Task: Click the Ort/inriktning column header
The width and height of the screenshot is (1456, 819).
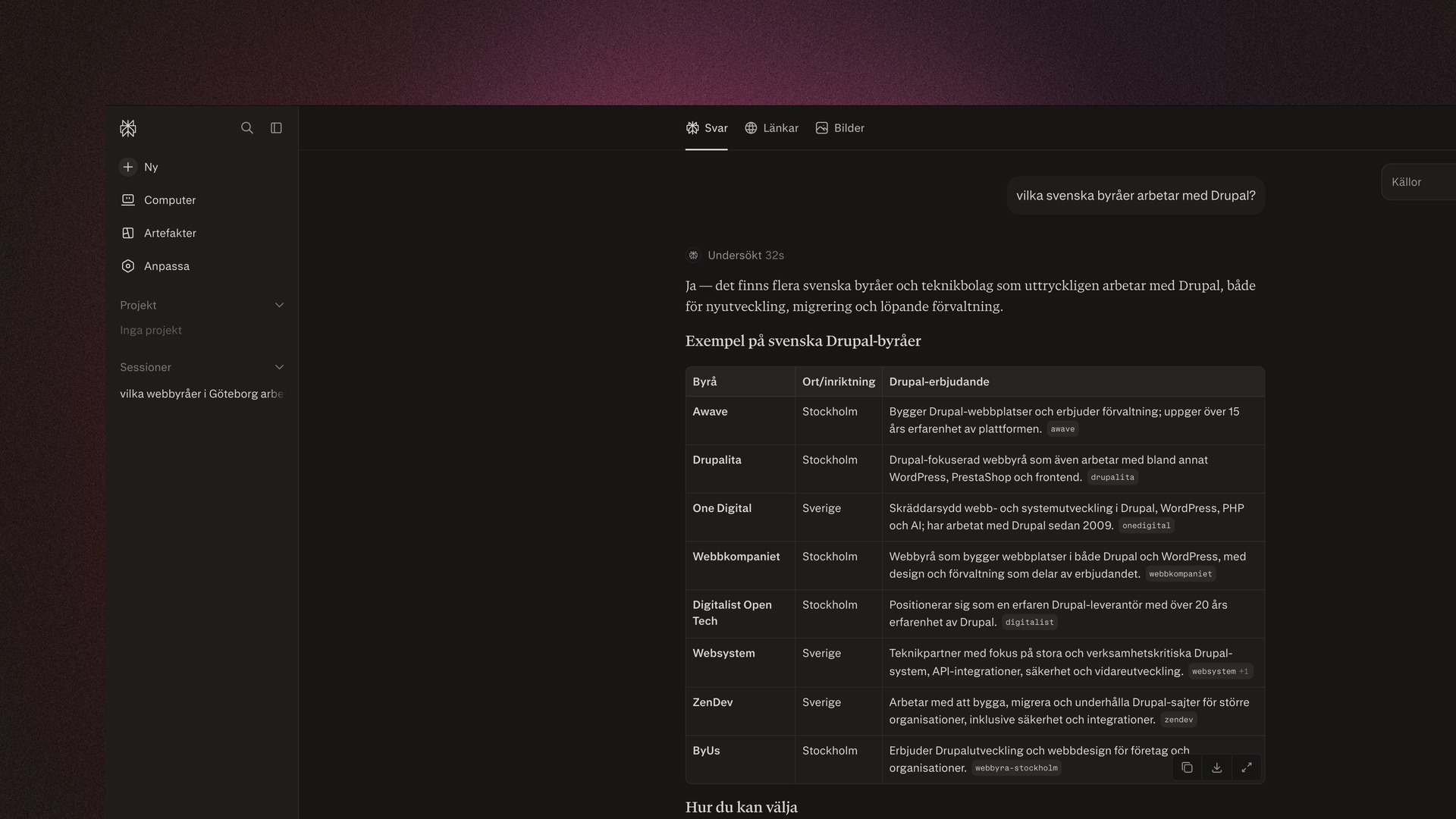Action: pyautogui.click(x=839, y=382)
